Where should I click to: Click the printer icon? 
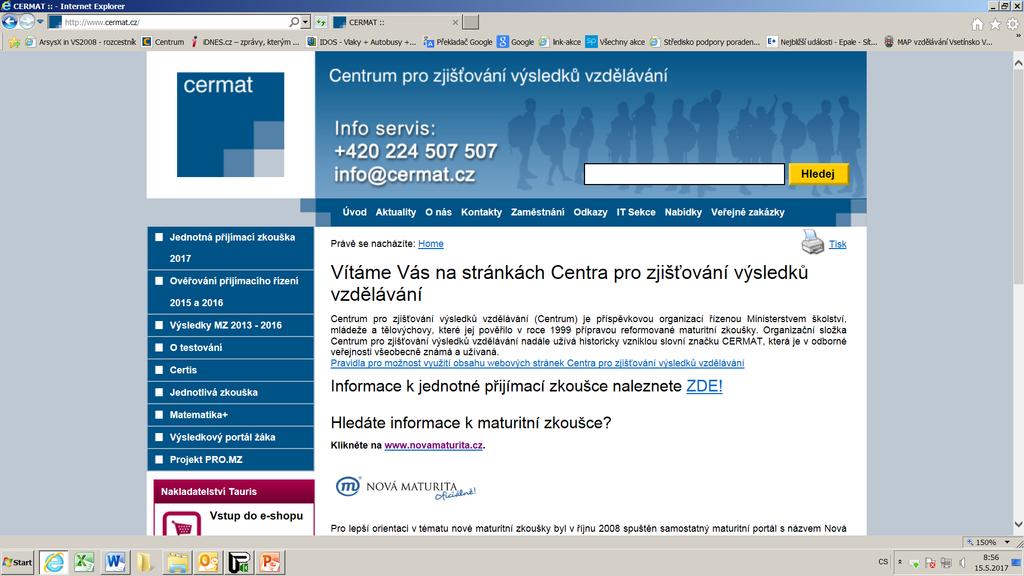pos(812,242)
